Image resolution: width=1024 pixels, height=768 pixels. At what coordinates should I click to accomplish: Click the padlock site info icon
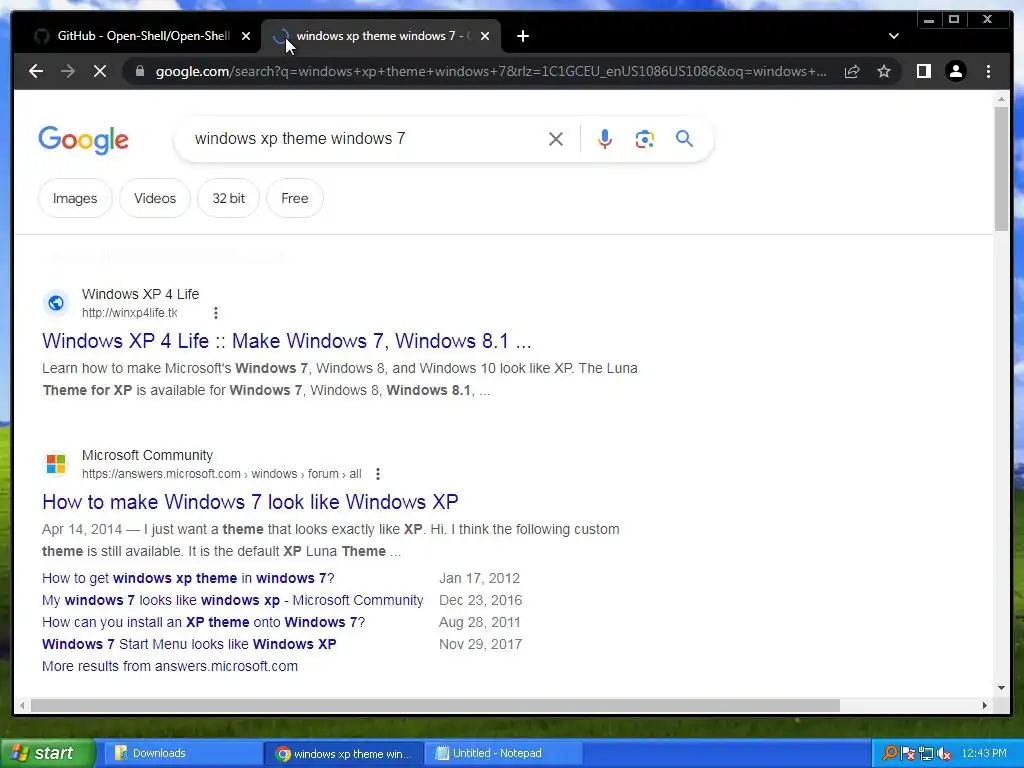click(139, 71)
